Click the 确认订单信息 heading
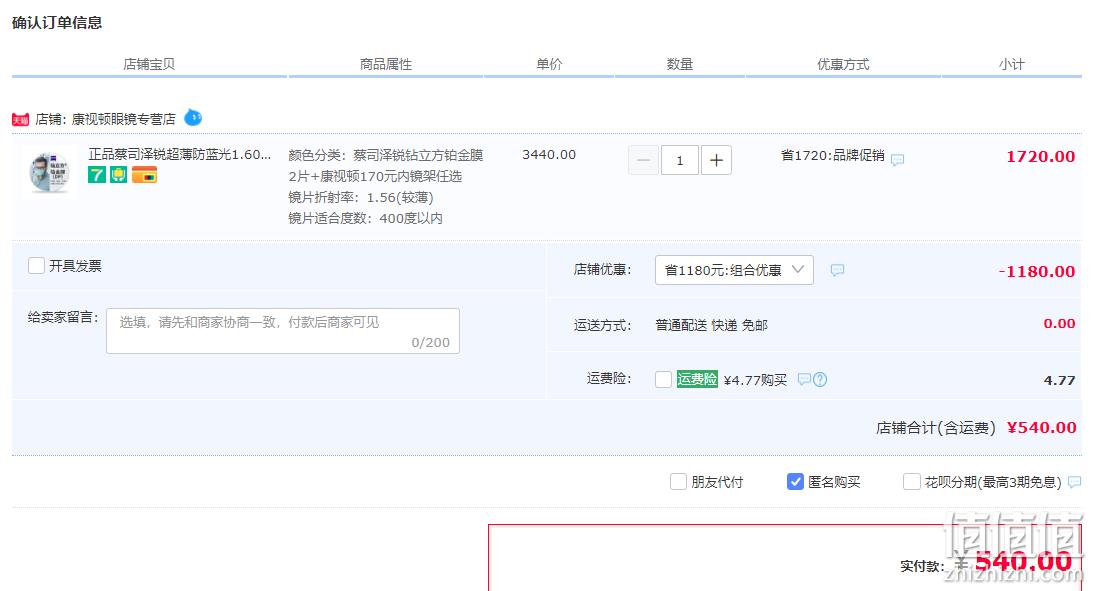Screen dimensions: 1093x591 (57, 22)
